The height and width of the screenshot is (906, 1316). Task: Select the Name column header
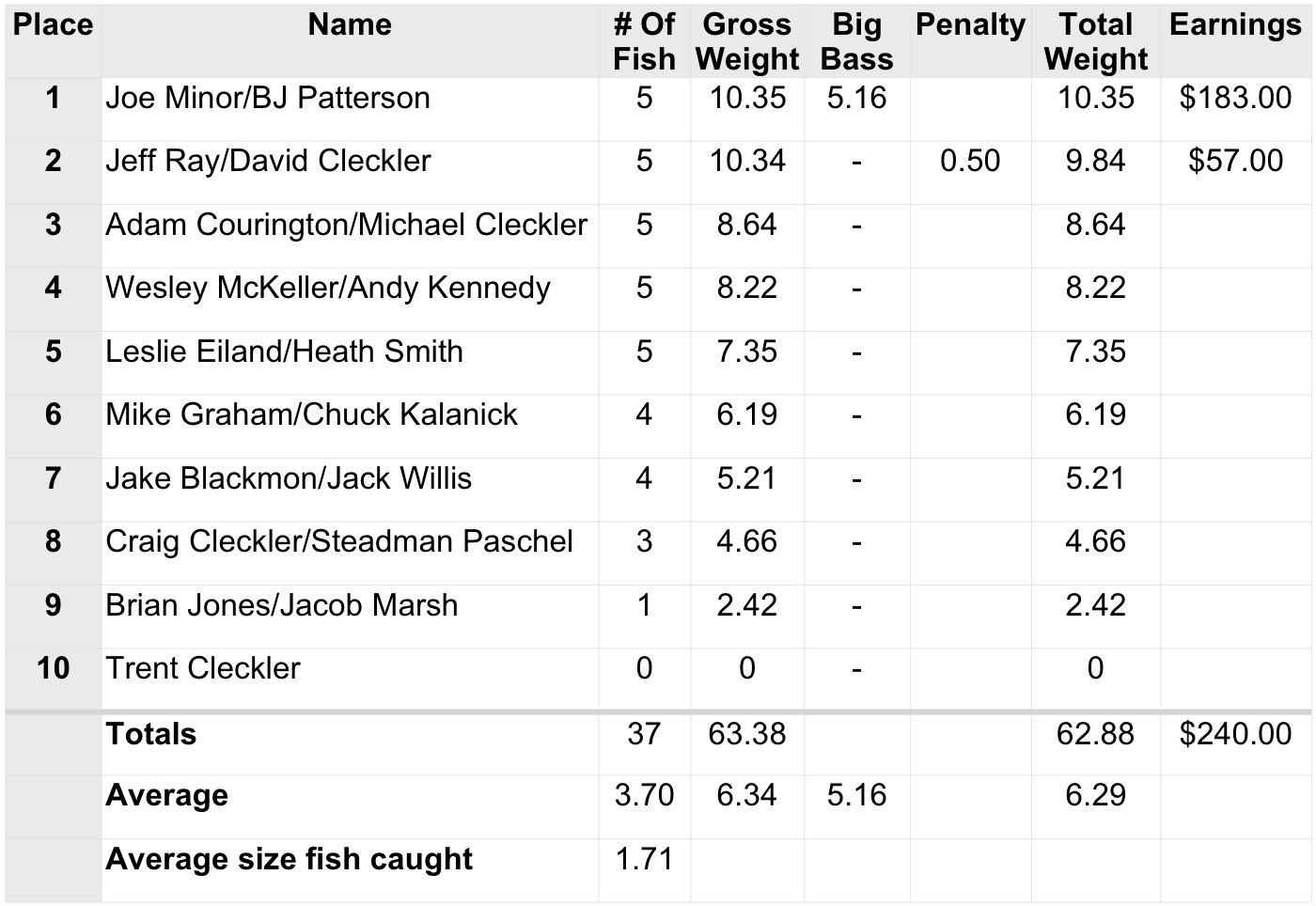(x=350, y=25)
